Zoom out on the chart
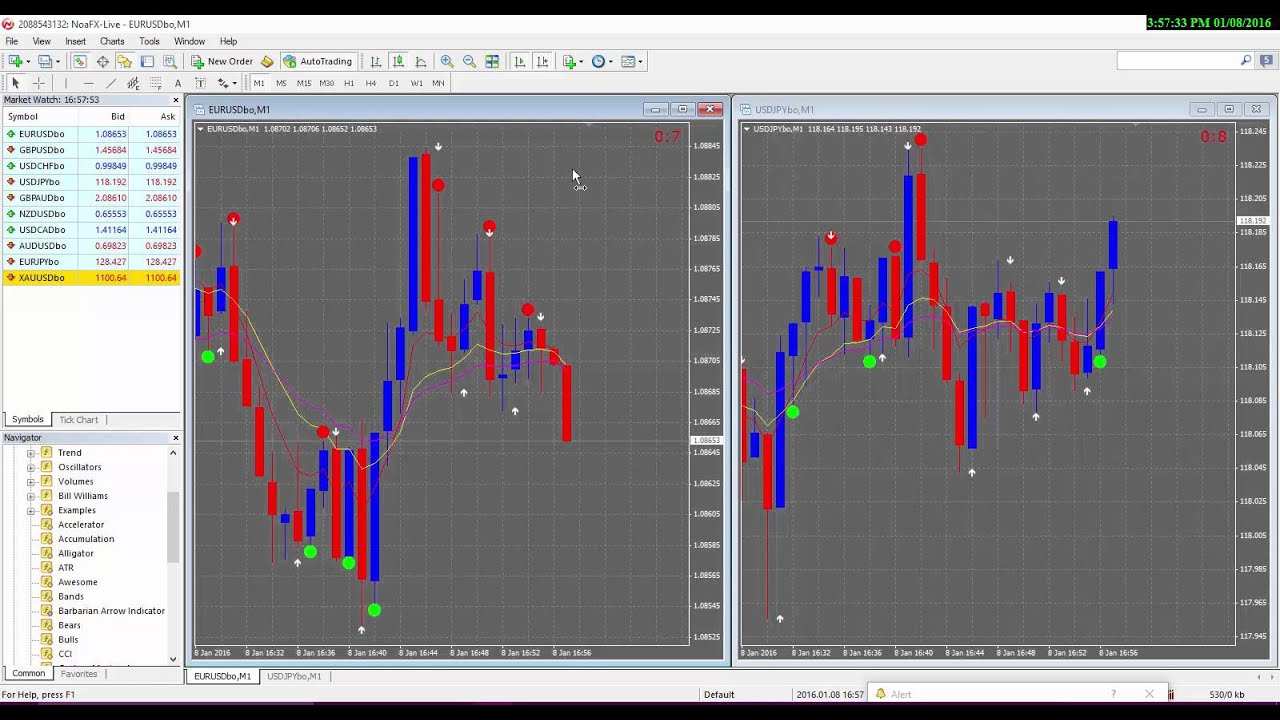1280x720 pixels. 469,61
